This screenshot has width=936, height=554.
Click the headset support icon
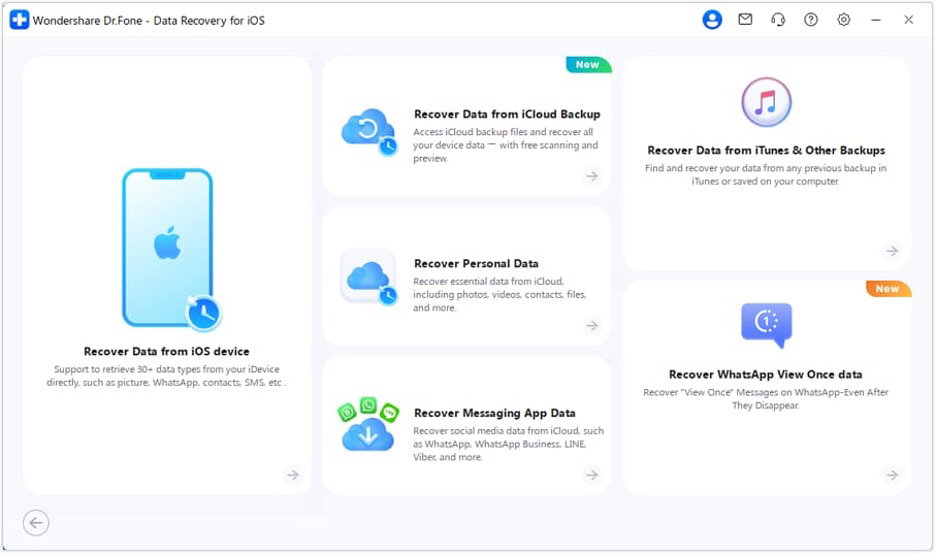point(778,20)
